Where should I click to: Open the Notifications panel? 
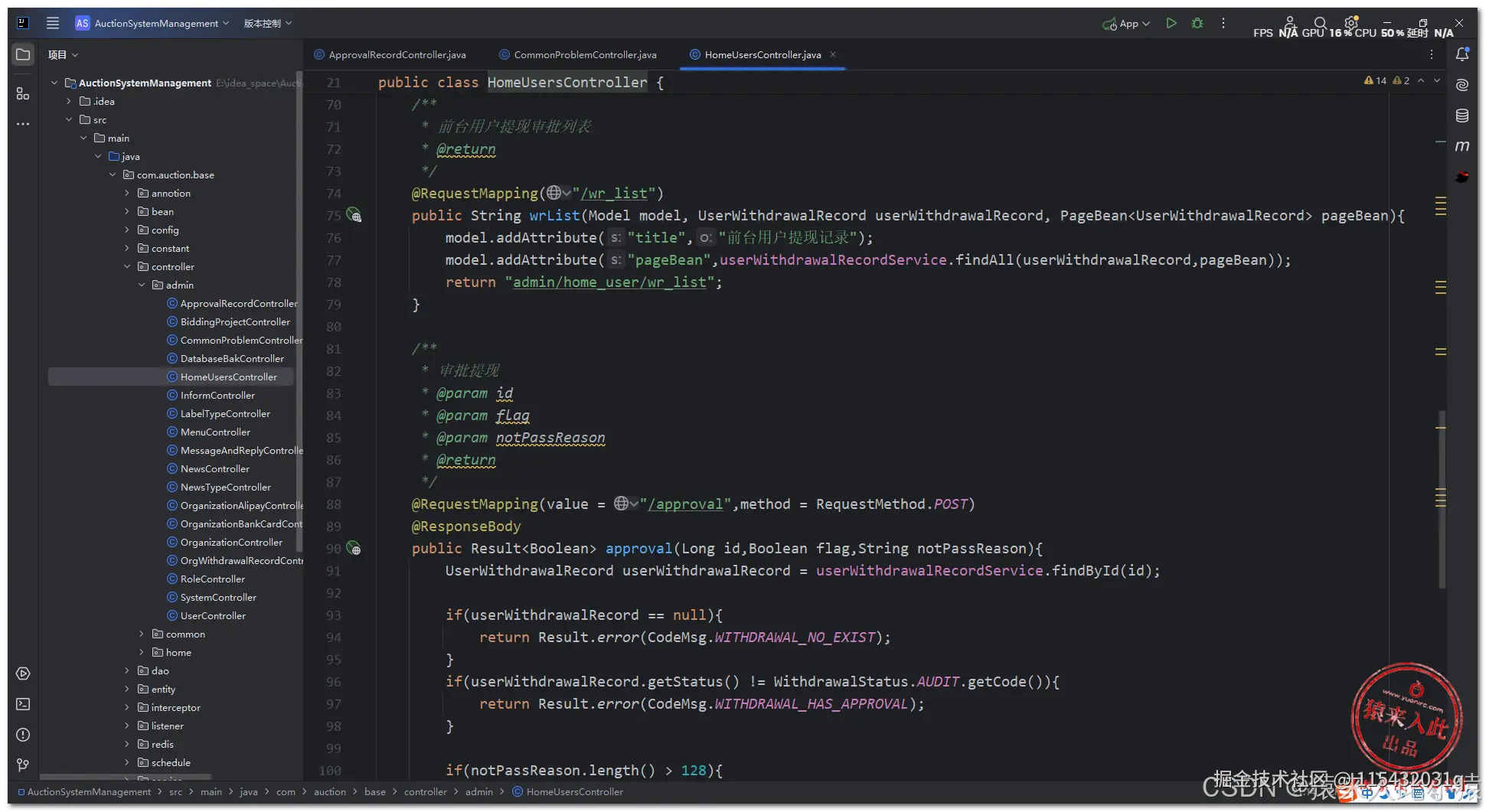tap(1462, 54)
